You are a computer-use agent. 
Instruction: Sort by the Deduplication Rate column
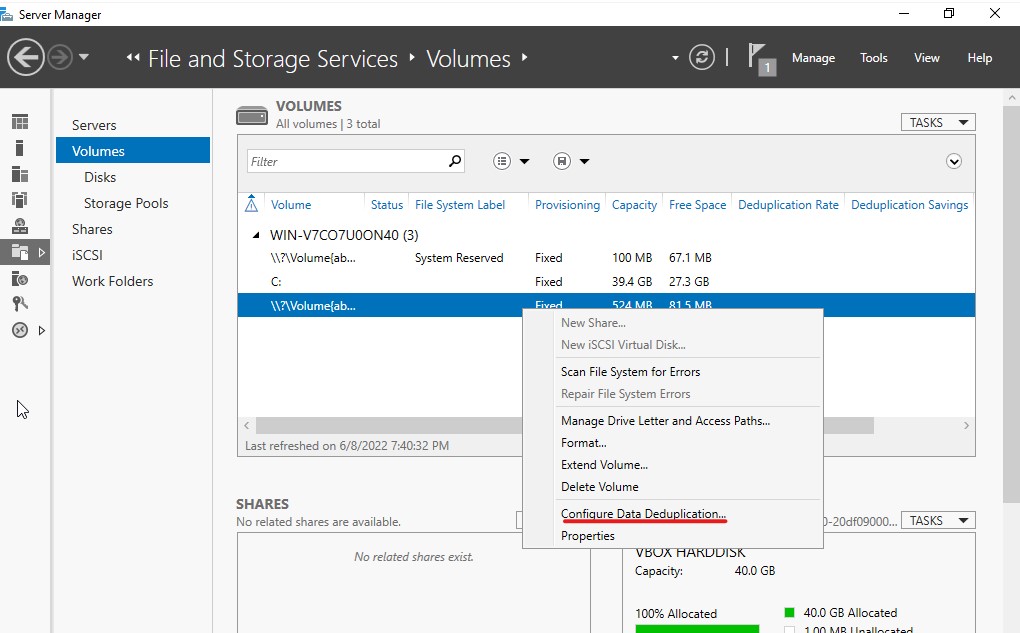788,205
